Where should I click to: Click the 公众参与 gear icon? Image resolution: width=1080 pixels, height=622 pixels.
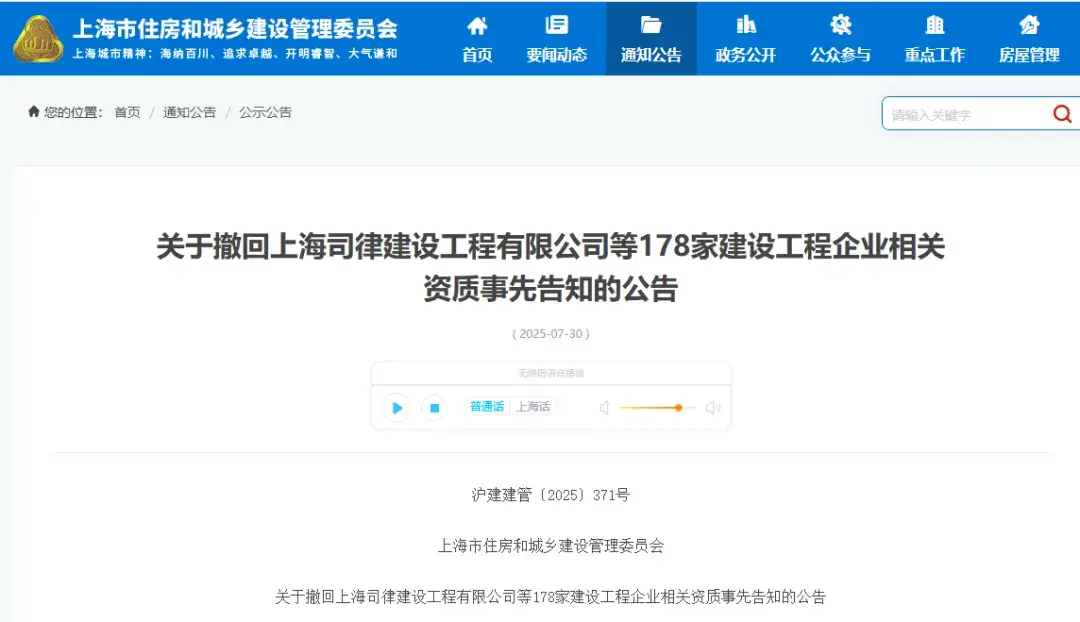tap(840, 25)
